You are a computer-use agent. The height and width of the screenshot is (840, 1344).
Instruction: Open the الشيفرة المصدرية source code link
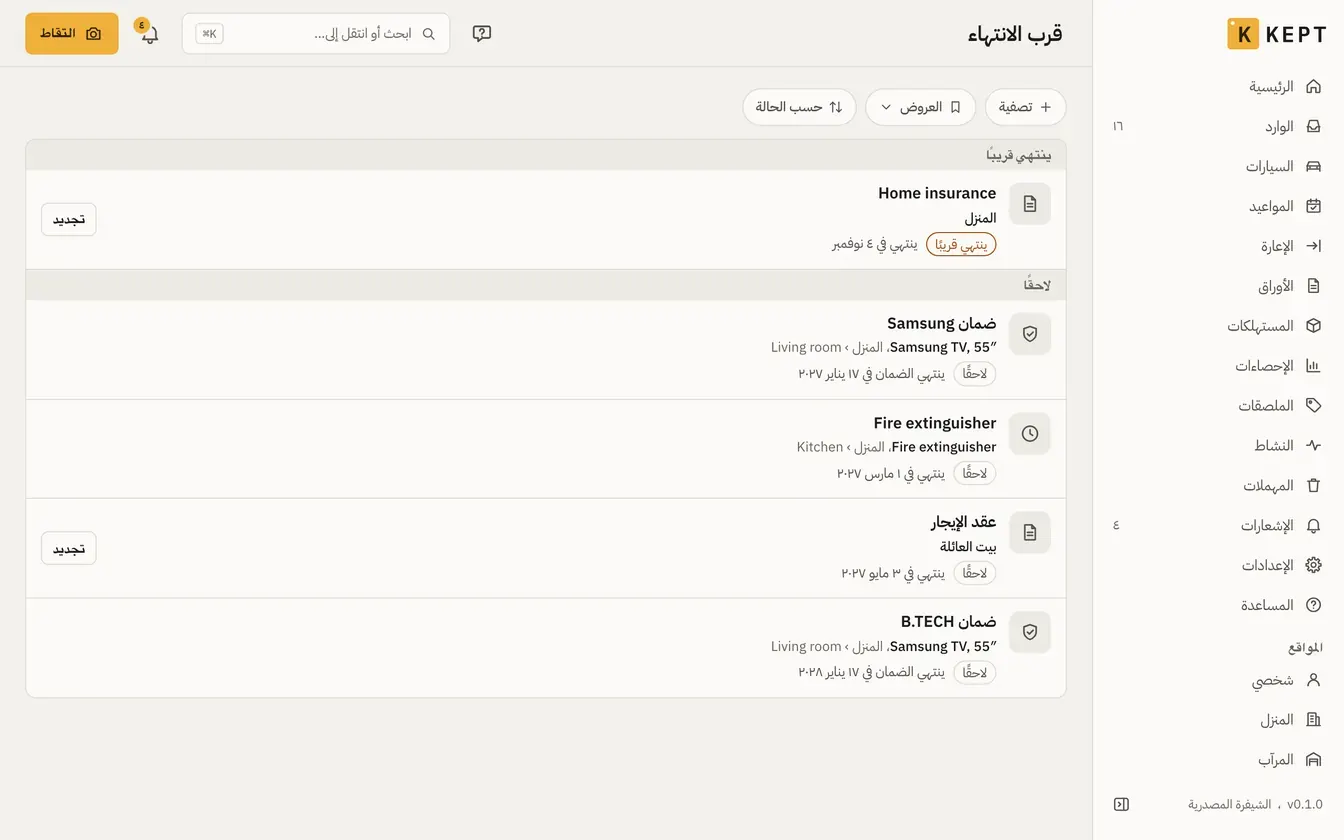(x=1230, y=804)
